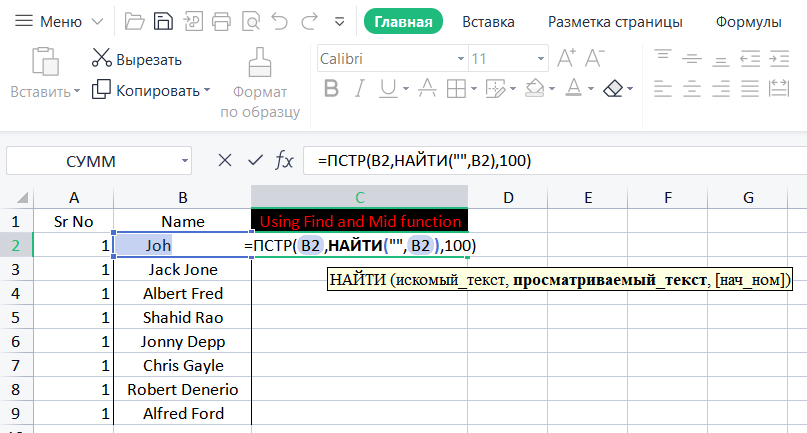Click the name box showing СУММ
Screen dimensions: 807x433
click(99, 161)
